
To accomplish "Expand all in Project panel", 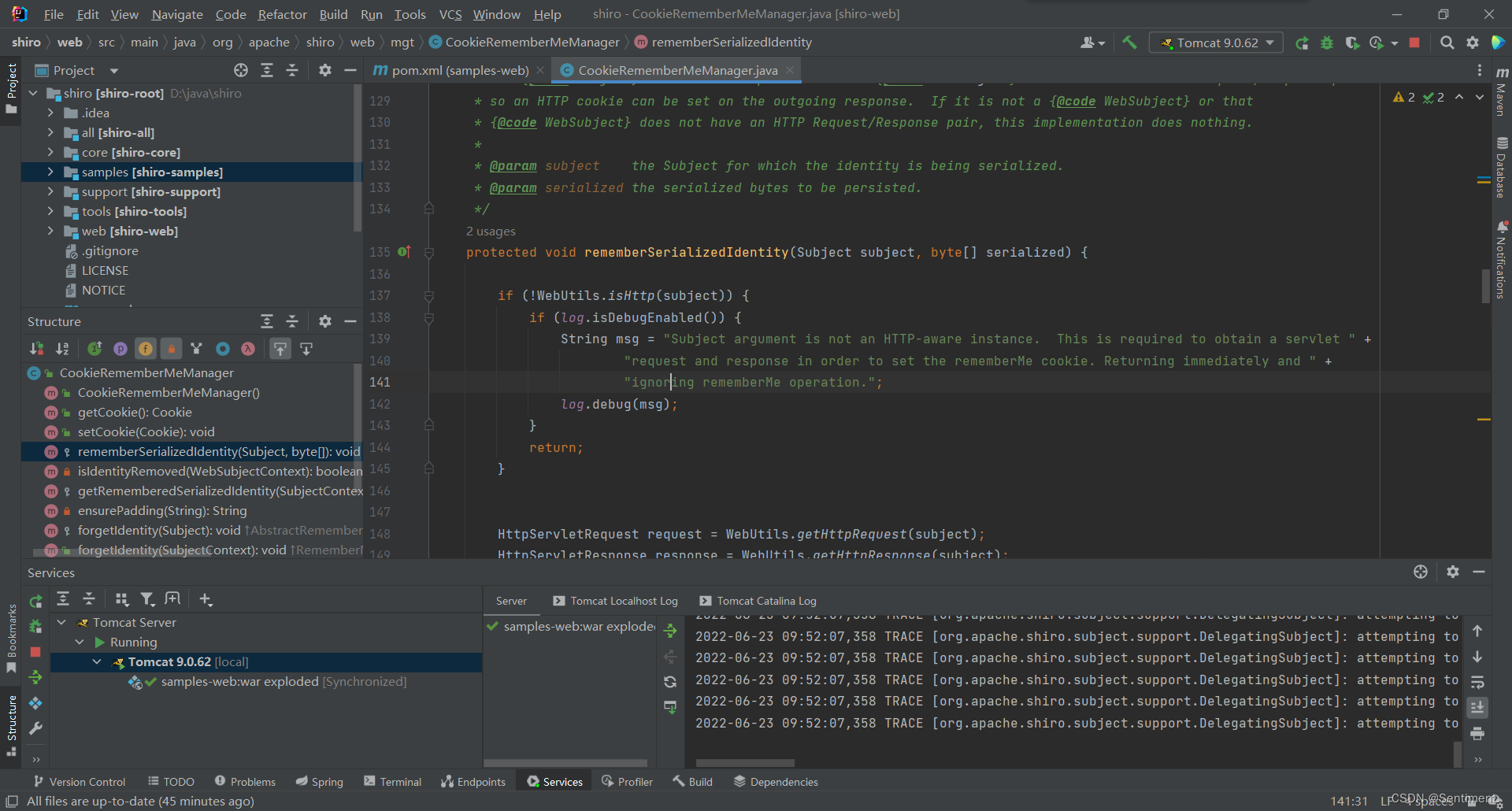I will [267, 70].
